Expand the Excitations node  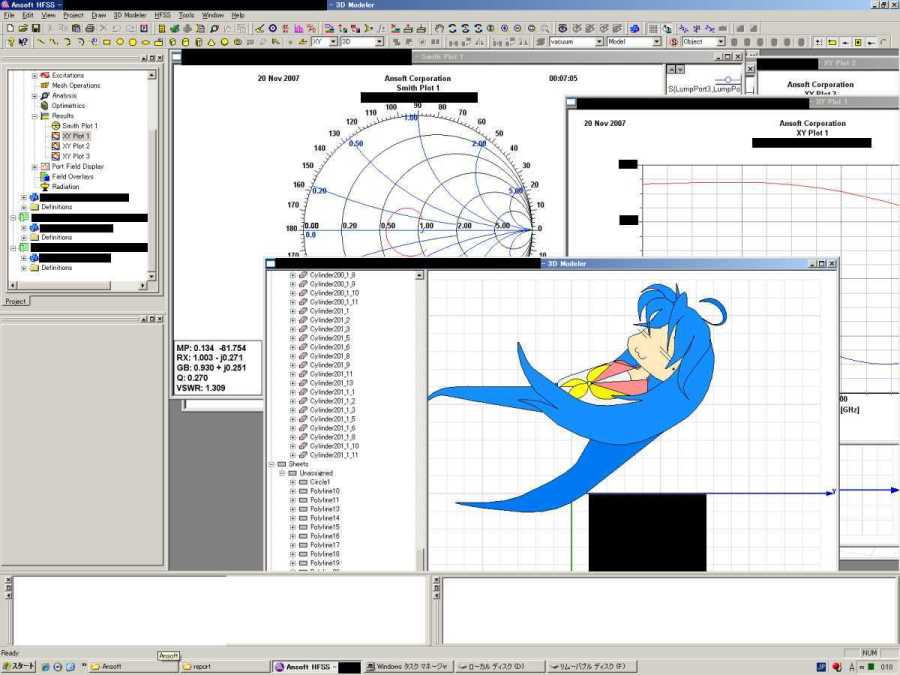[34, 76]
